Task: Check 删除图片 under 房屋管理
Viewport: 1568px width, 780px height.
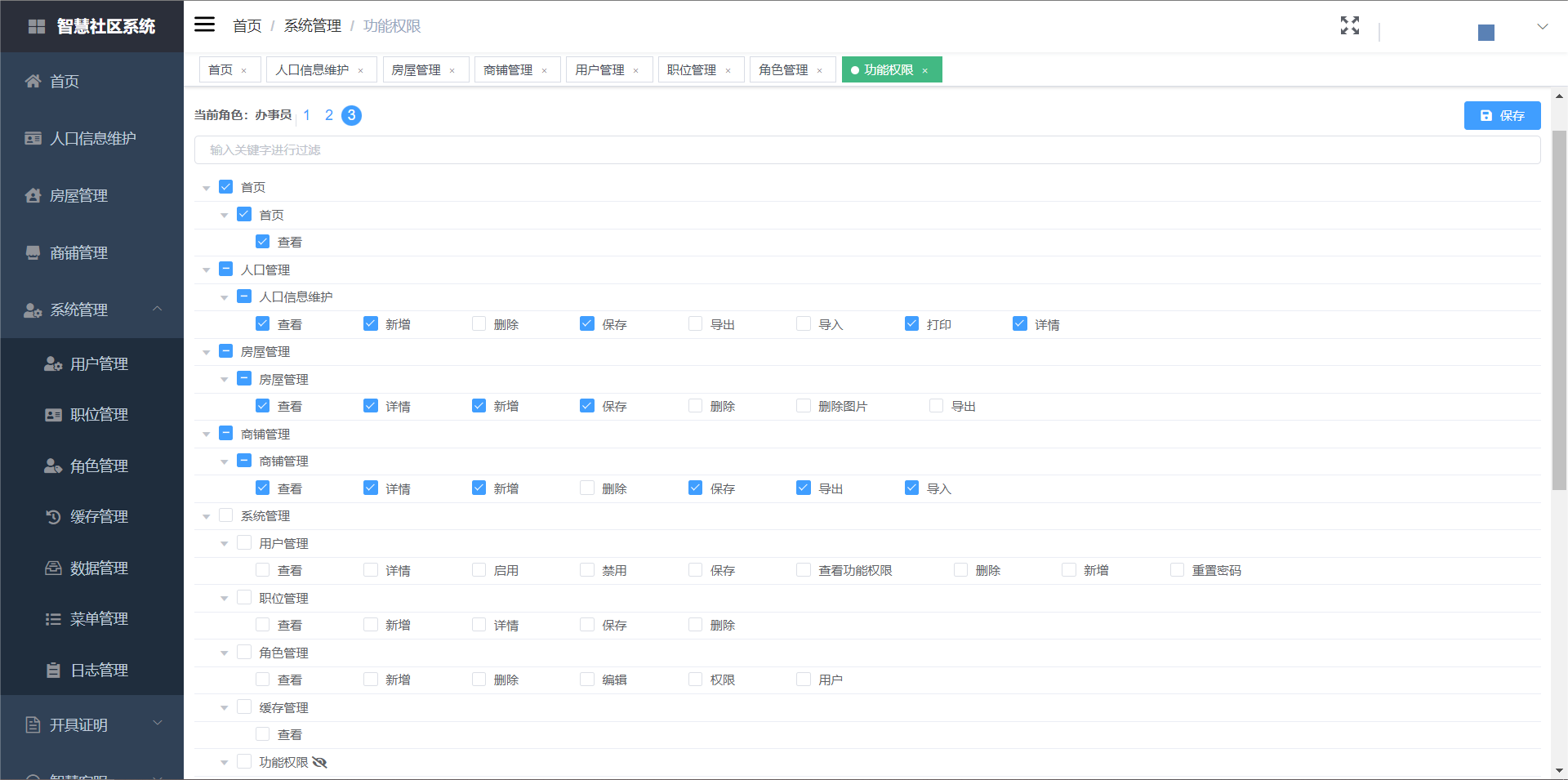Action: click(804, 405)
